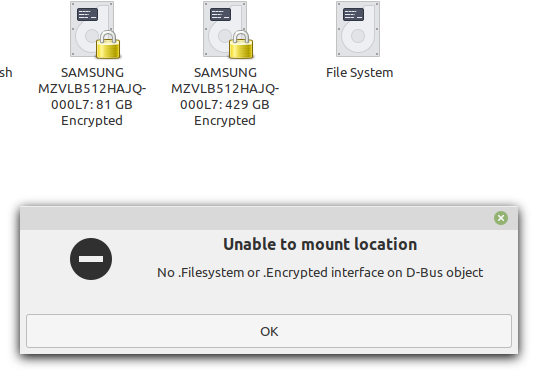
Task: Click the "000L7: 81 GB" label line
Action: [x=92, y=105]
